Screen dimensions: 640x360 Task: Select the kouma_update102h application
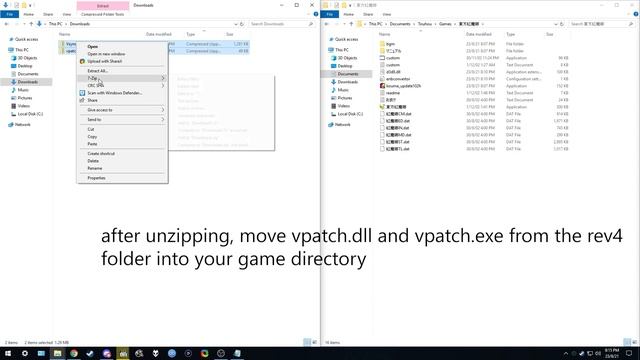click(x=403, y=86)
